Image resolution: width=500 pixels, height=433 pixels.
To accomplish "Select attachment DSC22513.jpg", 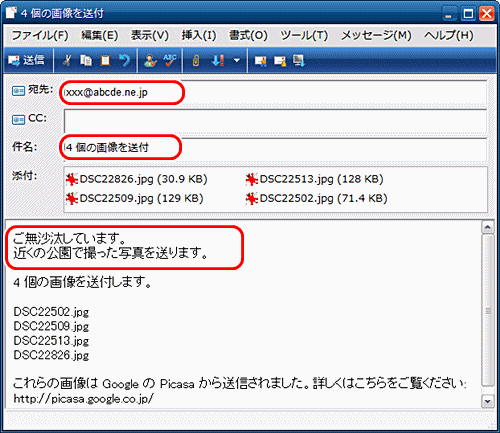I will (314, 179).
